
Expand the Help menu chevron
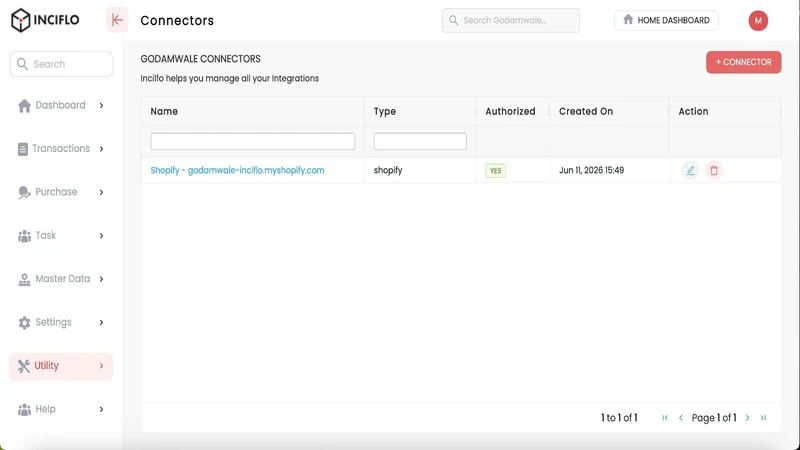pyautogui.click(x=102, y=409)
